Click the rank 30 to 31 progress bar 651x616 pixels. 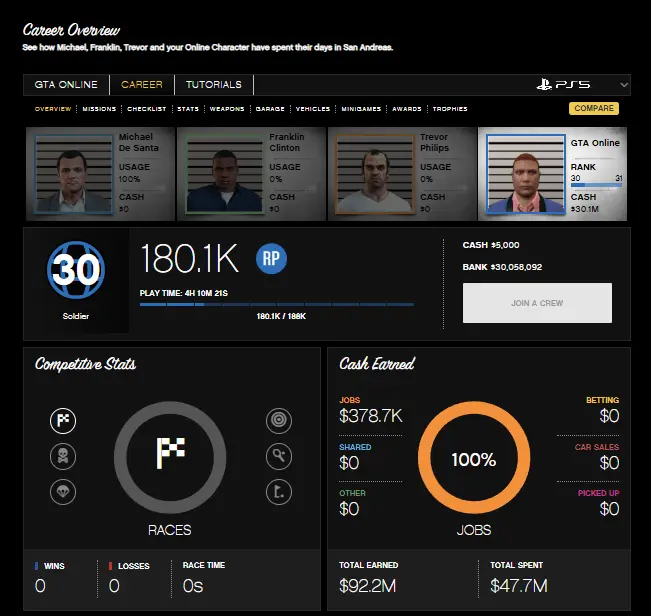pyautogui.click(x=597, y=185)
